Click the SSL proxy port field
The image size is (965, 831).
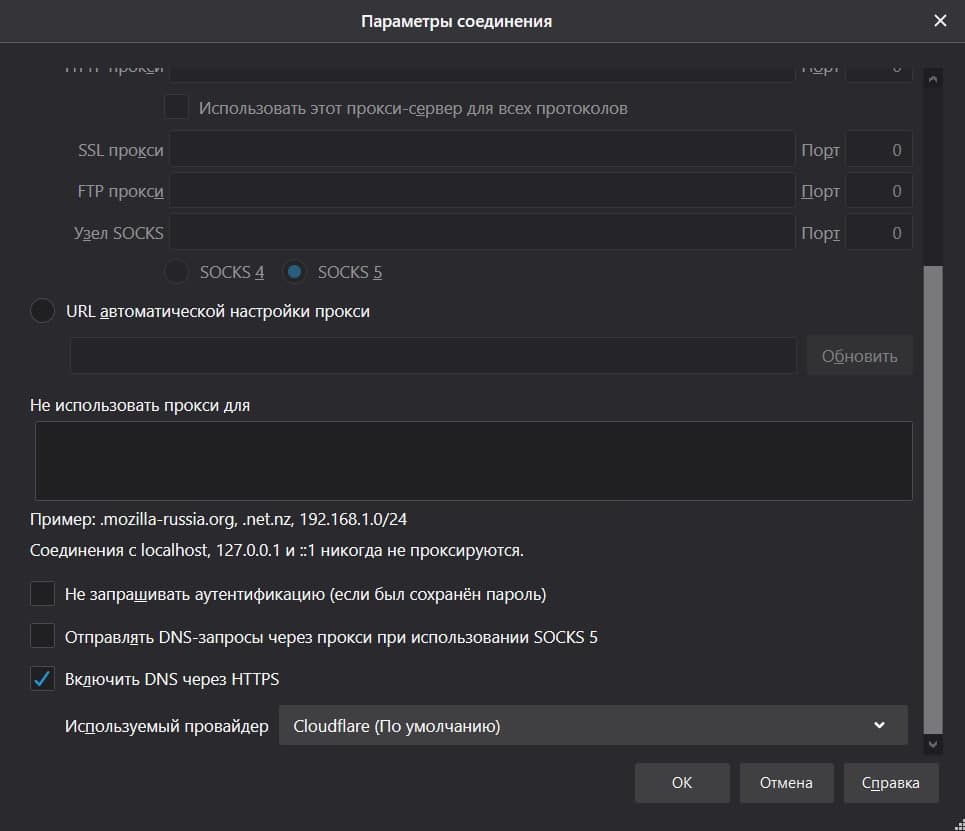tap(878, 150)
